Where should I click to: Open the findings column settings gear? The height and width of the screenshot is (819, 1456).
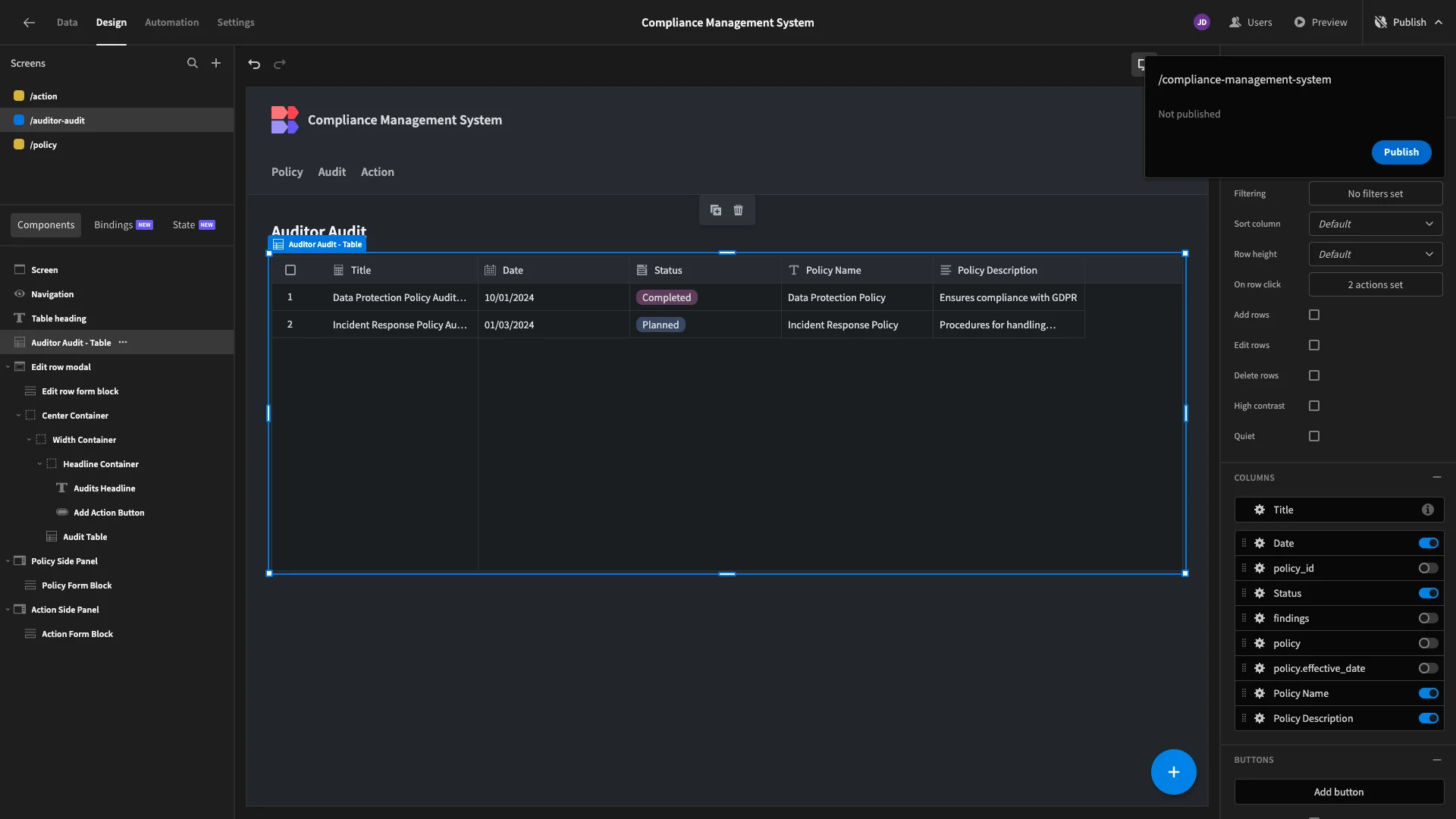click(x=1260, y=619)
